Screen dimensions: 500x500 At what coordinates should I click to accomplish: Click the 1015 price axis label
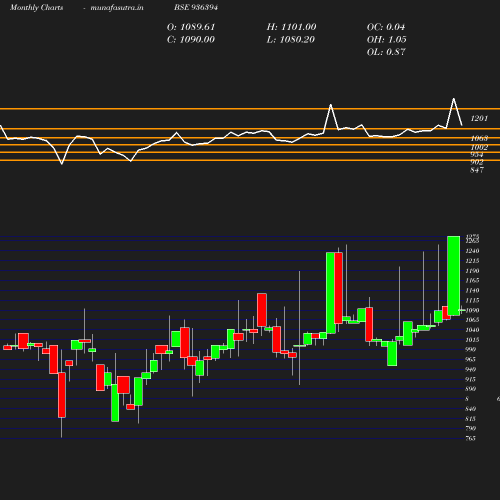(472, 340)
